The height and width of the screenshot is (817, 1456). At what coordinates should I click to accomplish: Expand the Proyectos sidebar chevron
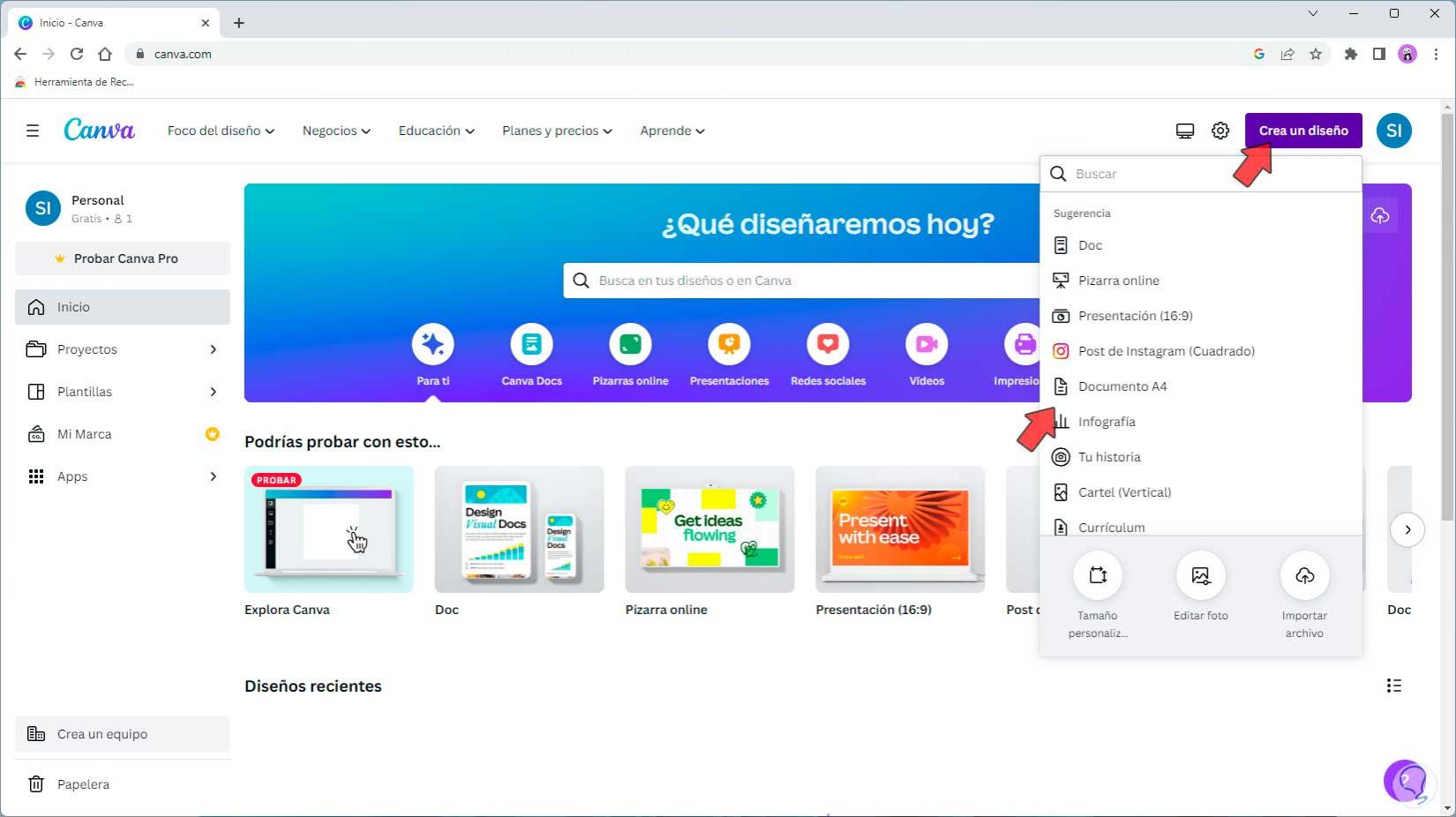(x=213, y=349)
